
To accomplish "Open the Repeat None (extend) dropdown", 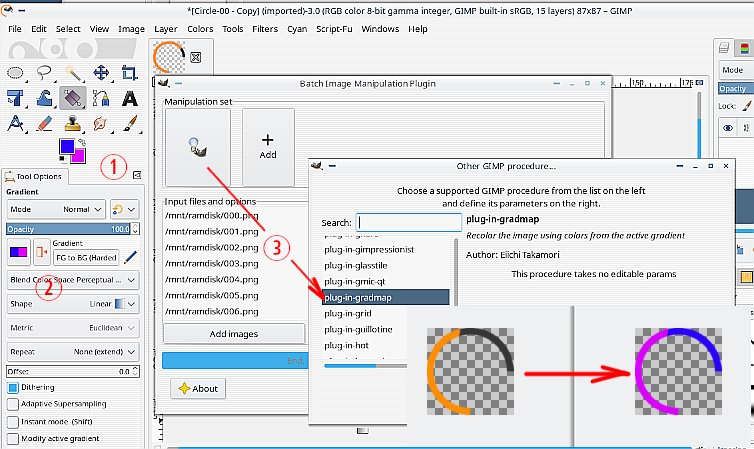I will coord(73,352).
